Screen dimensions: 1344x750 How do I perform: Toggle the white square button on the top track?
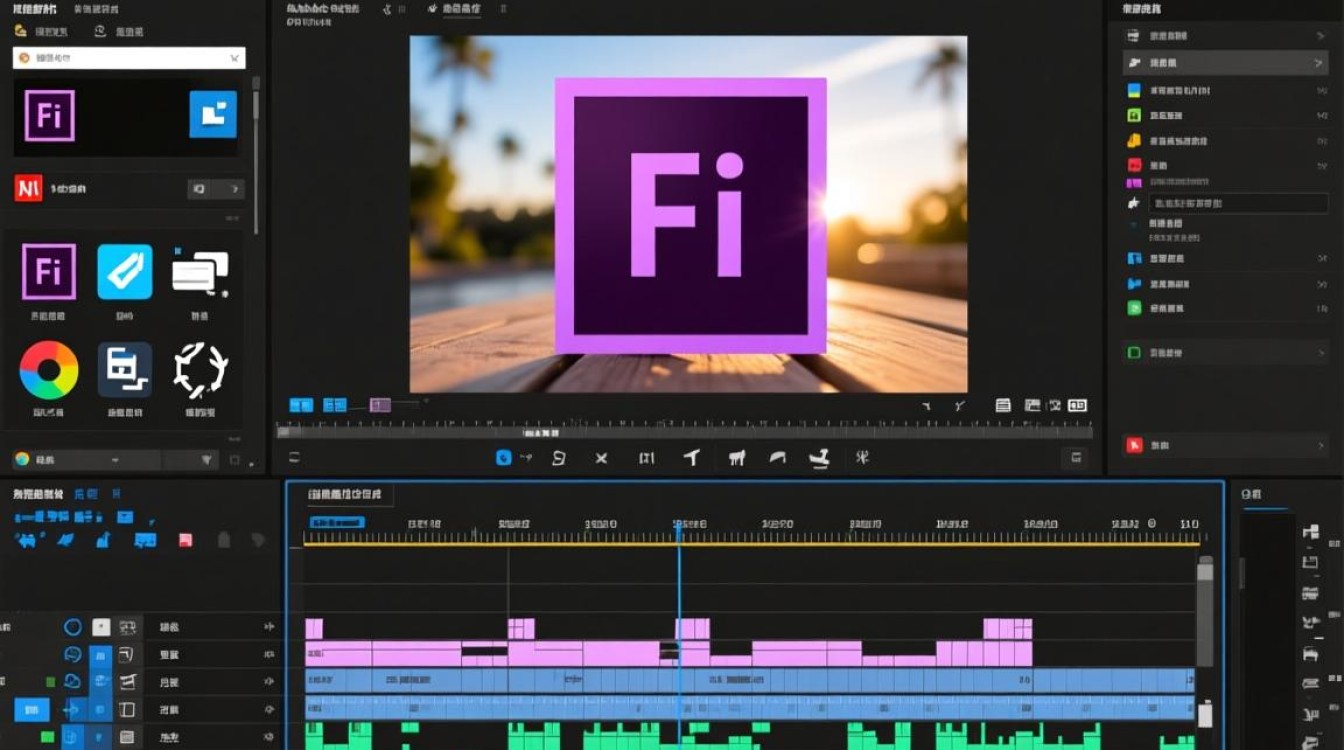pos(101,627)
